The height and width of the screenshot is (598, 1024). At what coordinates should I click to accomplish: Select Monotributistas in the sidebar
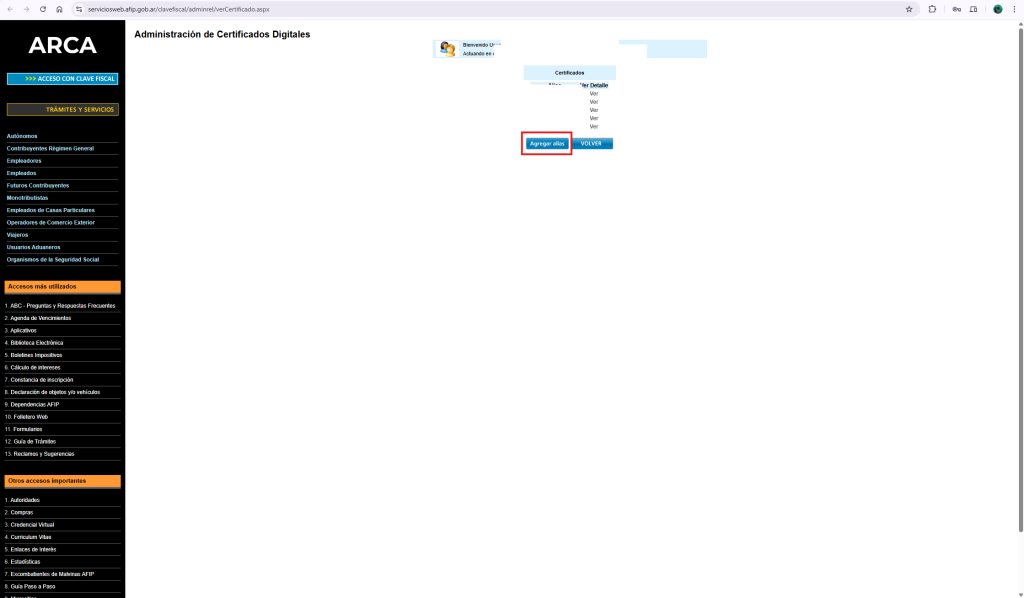click(x=27, y=198)
